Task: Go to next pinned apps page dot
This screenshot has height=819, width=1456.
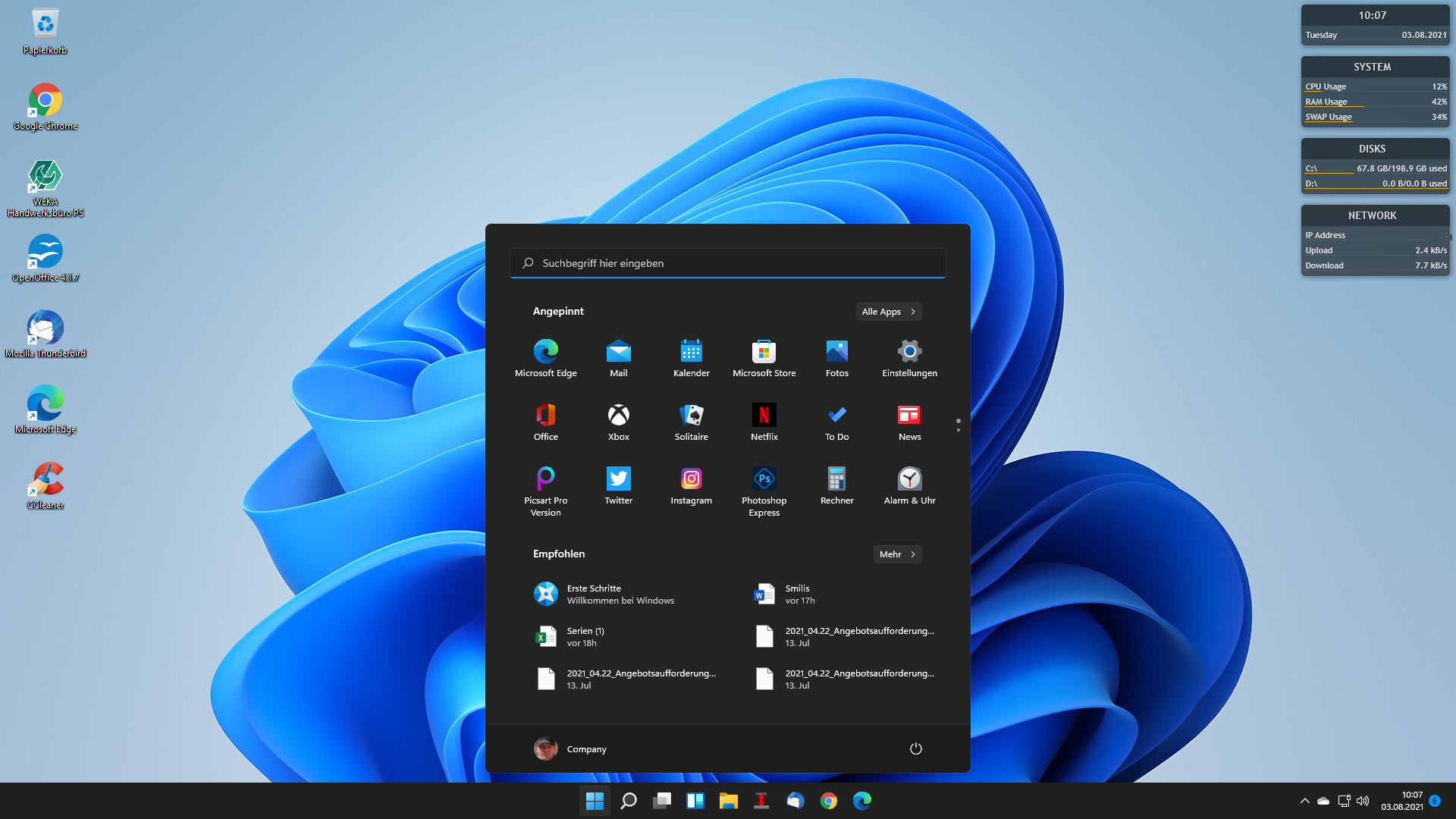Action: pos(959,430)
